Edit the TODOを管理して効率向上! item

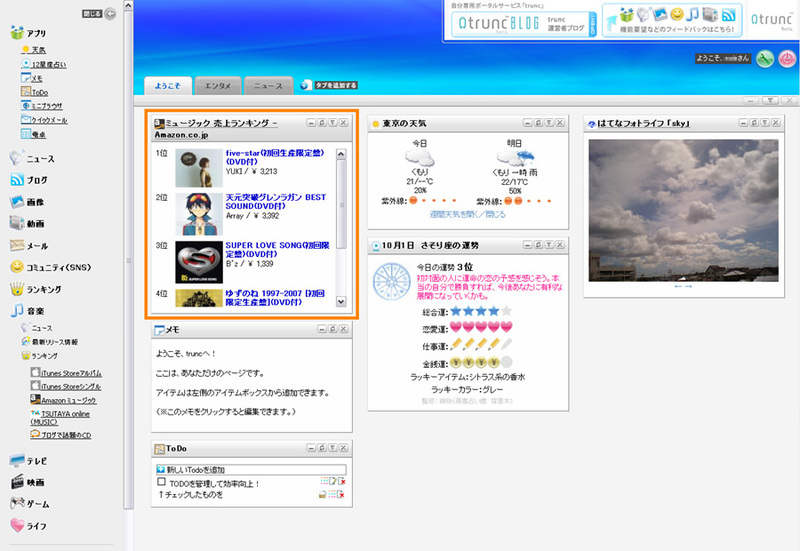coord(333,481)
